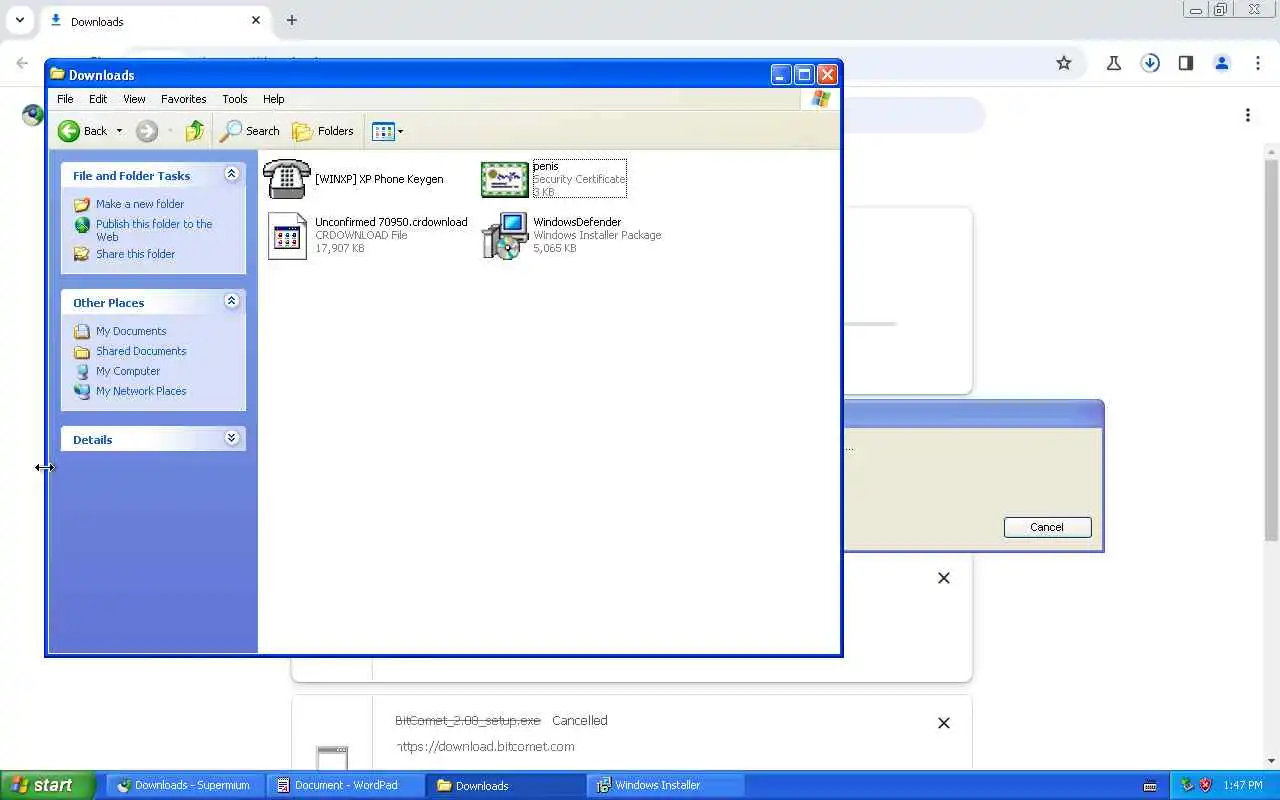Open the tab search dropdown in browser
This screenshot has width=1280, height=800.
[x=19, y=20]
